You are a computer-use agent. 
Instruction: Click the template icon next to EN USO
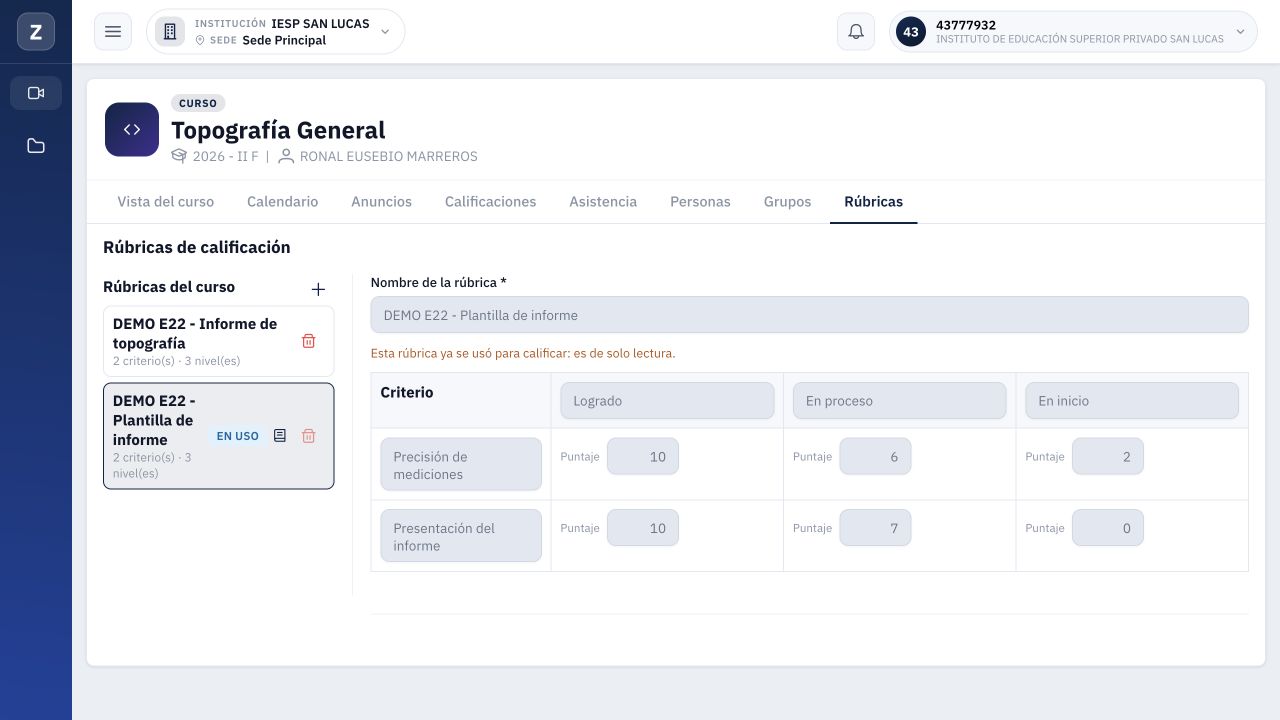(x=280, y=436)
